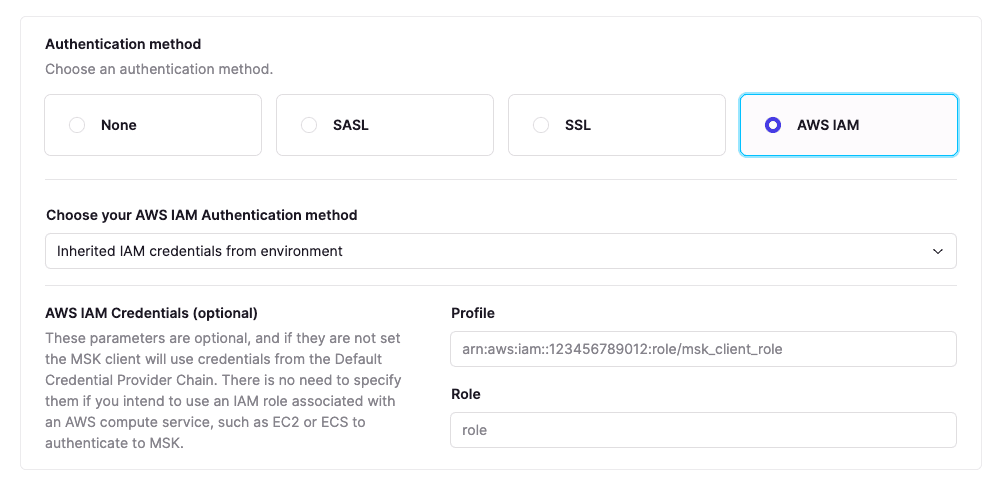Click the 'AWS IAM Credentials (optional)' heading

point(151,313)
